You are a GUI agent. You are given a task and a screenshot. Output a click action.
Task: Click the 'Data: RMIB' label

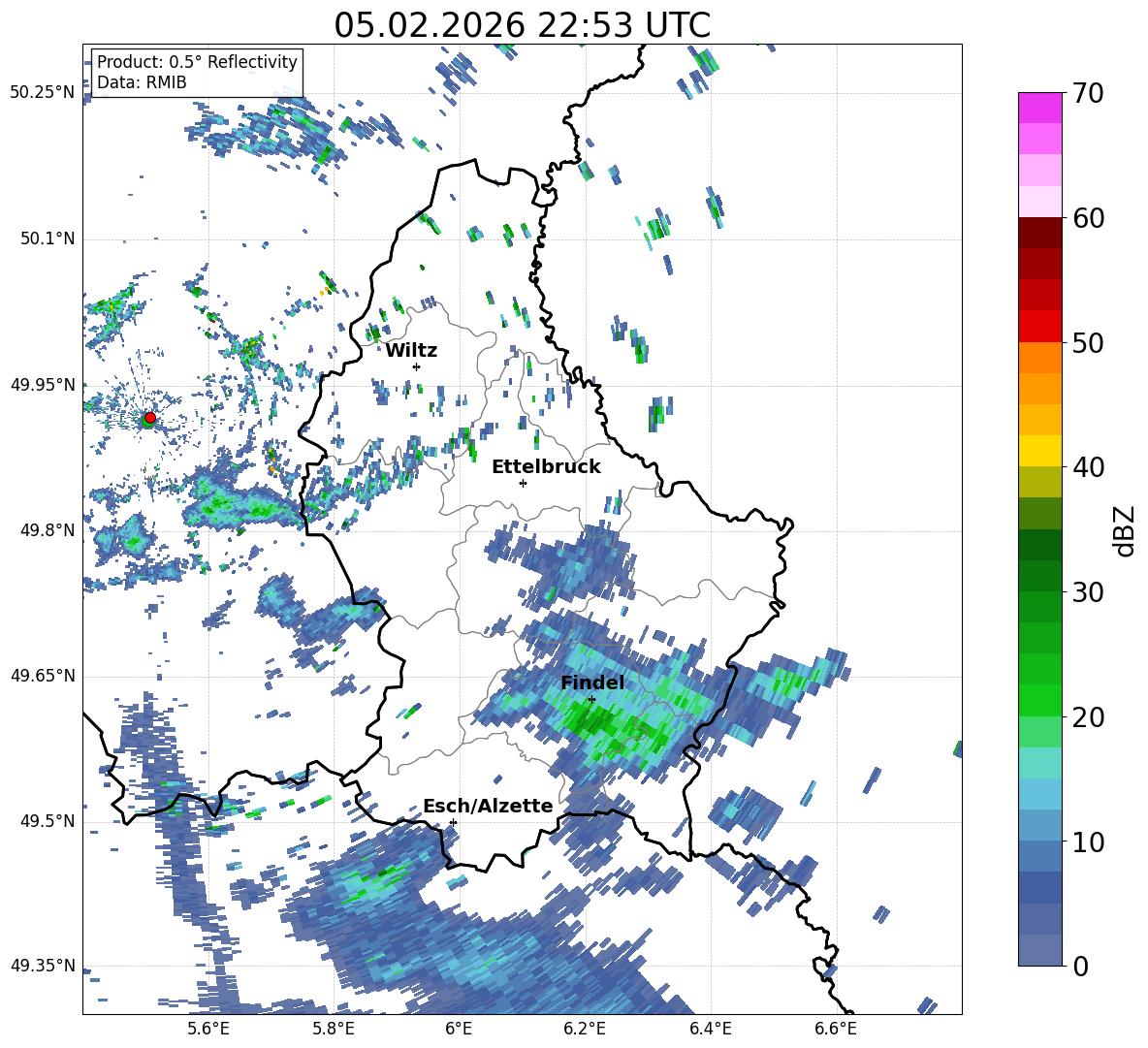[142, 82]
